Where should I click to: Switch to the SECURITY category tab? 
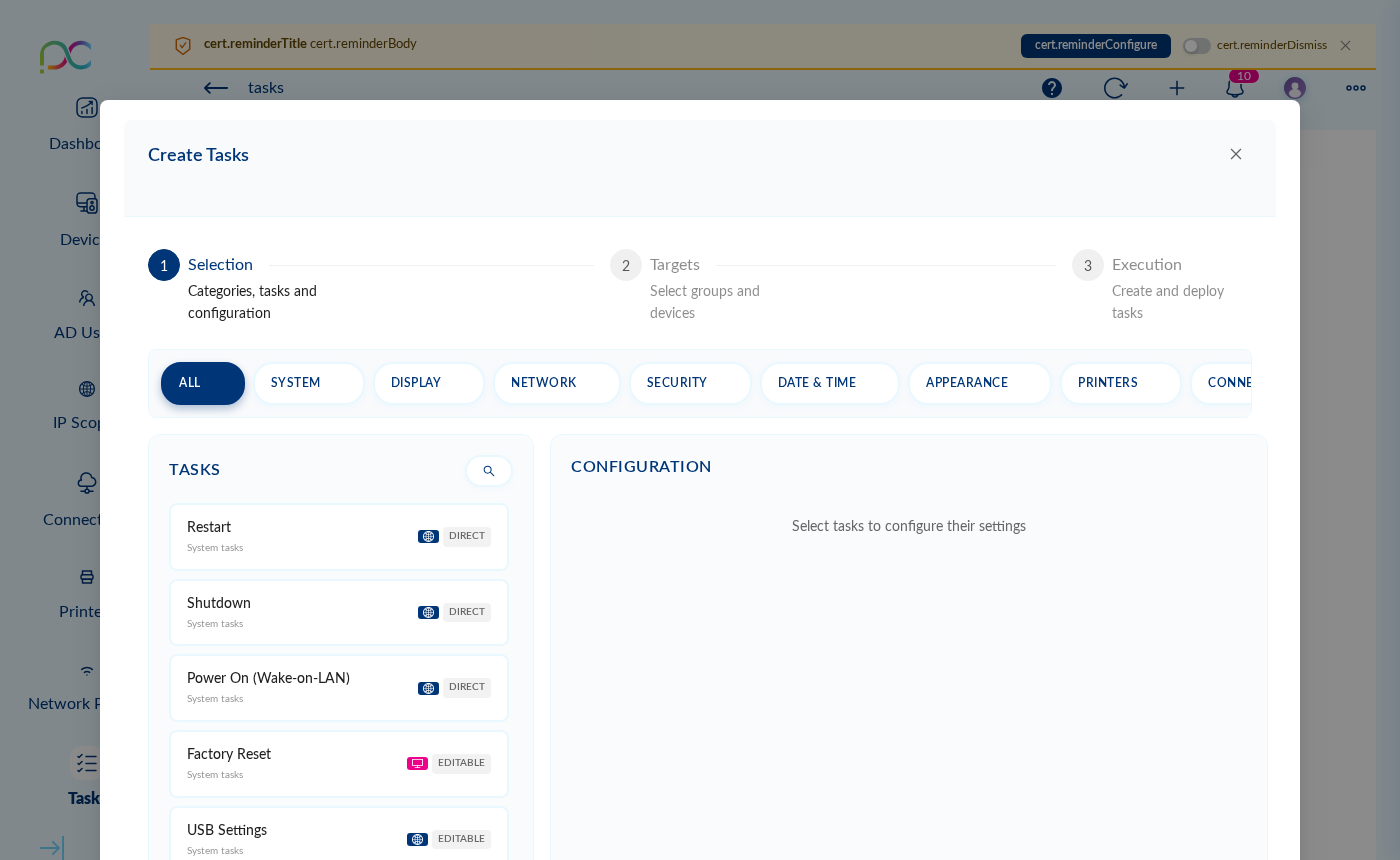click(x=690, y=383)
